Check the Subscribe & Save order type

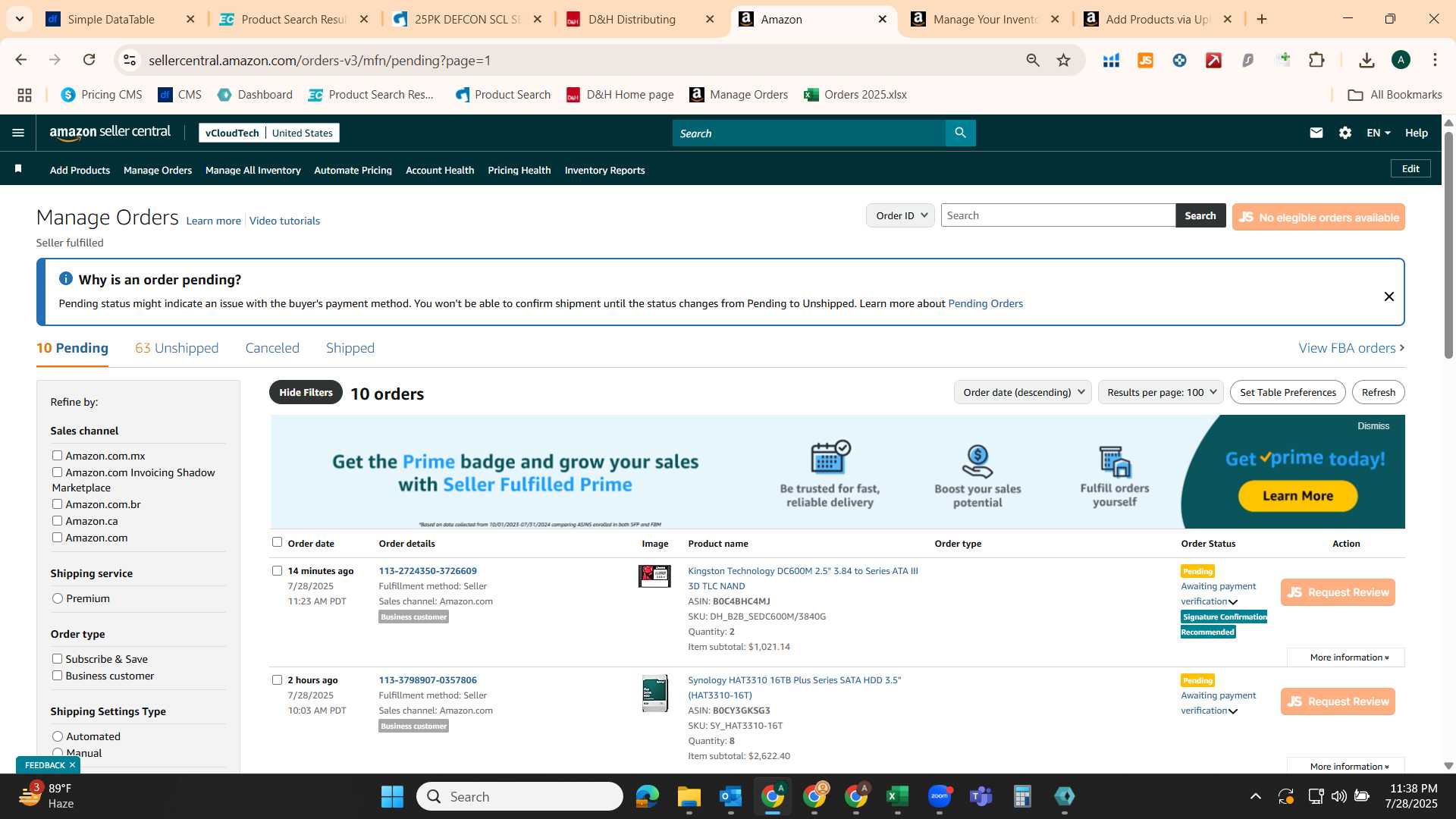tap(57, 658)
